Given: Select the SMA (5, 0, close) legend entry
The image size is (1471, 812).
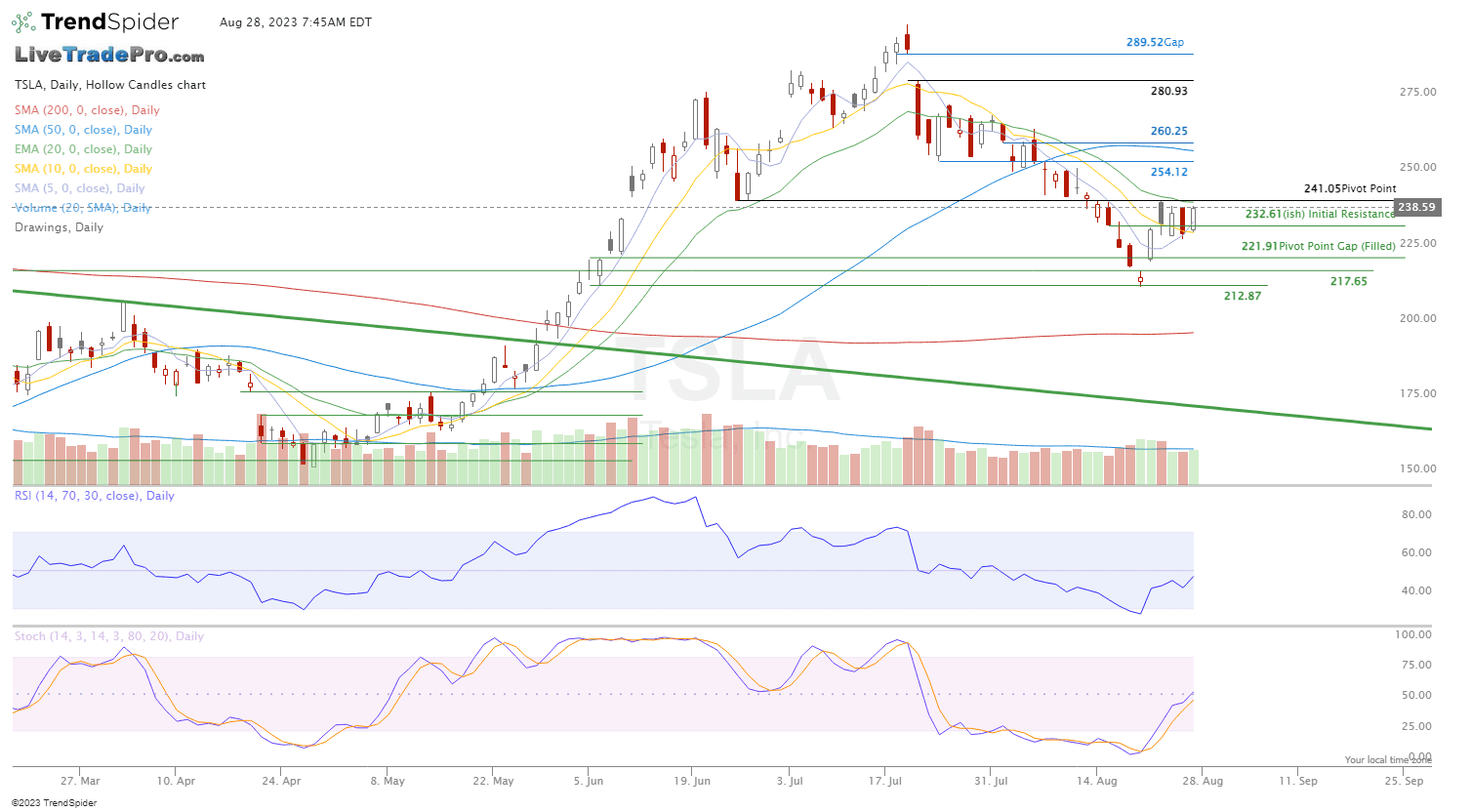Looking at the screenshot, I should point(79,188).
